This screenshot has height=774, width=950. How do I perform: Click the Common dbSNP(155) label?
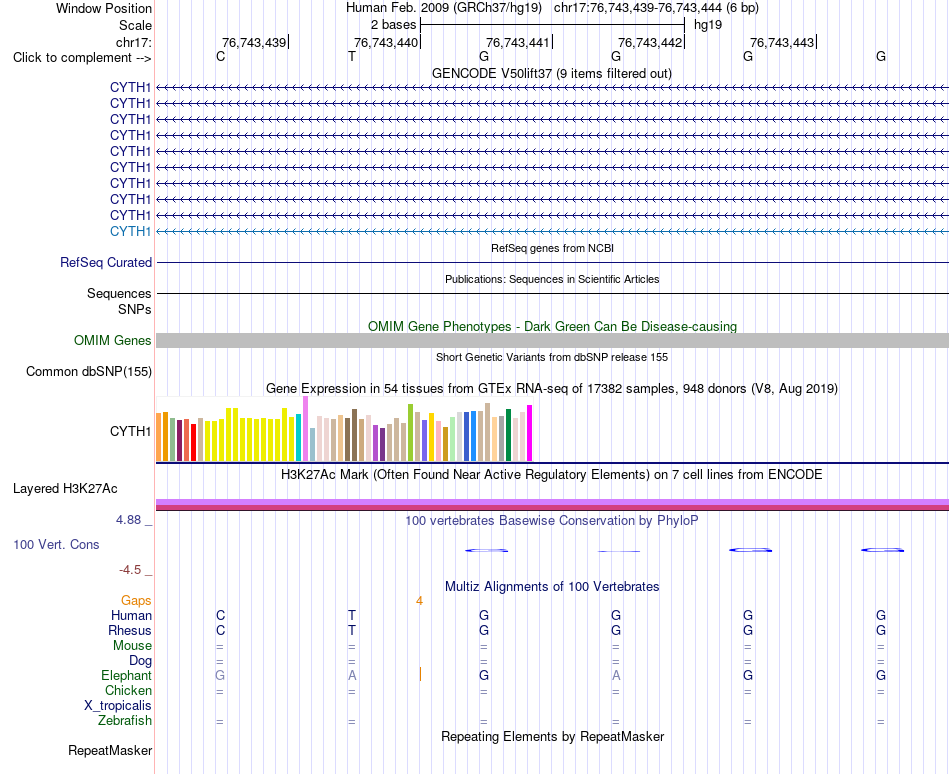(88, 371)
